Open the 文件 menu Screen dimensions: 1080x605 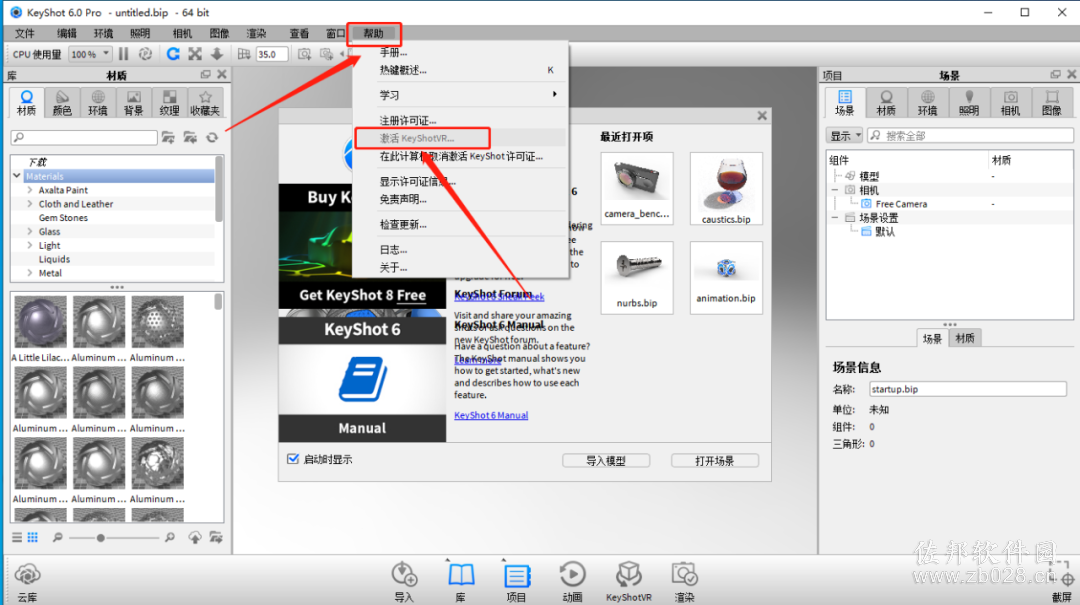[25, 33]
